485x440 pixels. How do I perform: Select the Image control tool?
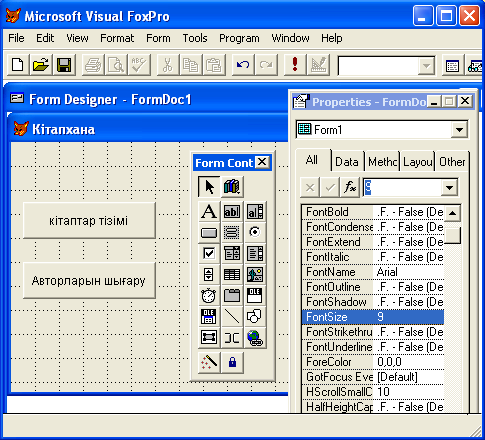255,275
